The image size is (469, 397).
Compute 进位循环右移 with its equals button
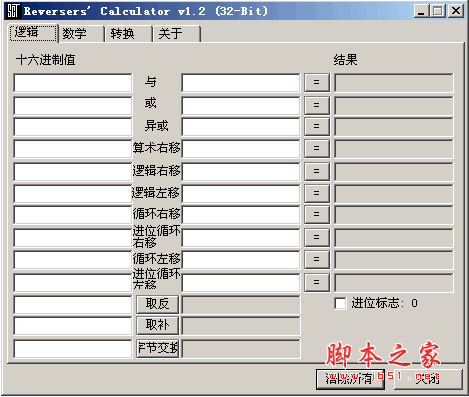pyautogui.click(x=317, y=237)
